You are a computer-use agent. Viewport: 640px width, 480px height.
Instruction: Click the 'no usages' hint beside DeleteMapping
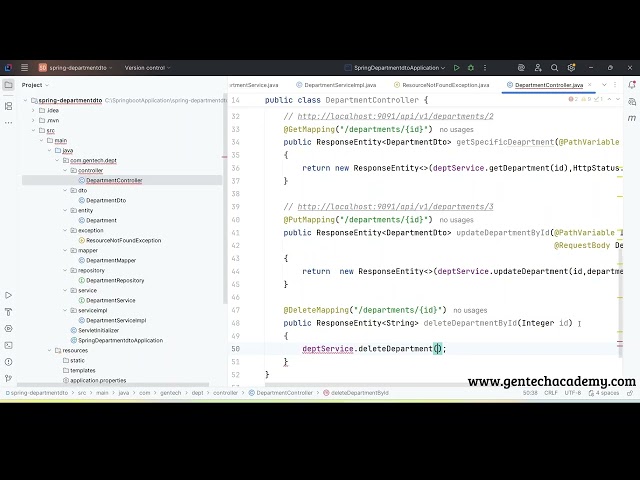pyautogui.click(x=470, y=311)
